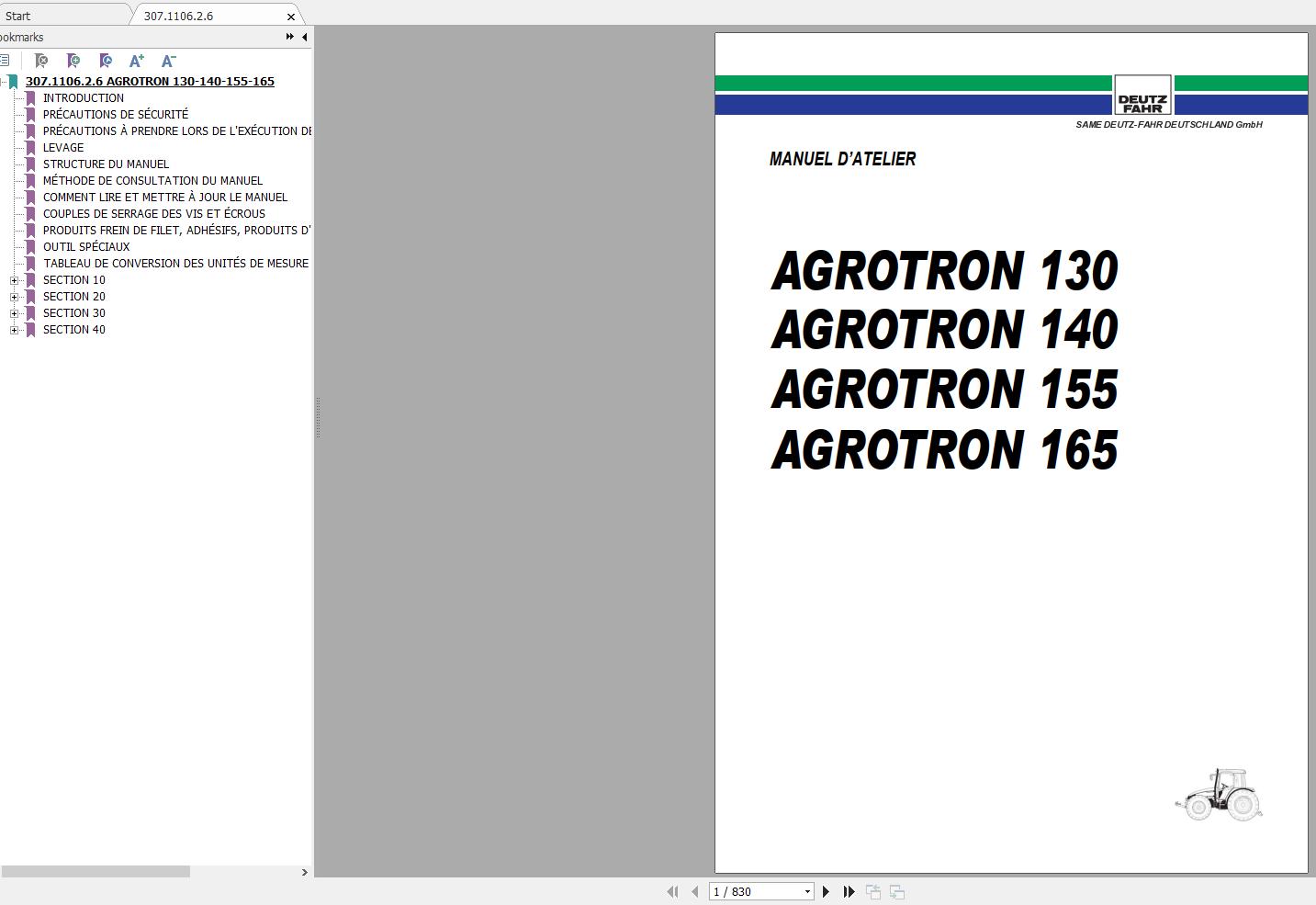
Task: Click the delete bookmark icon
Action: (41, 61)
